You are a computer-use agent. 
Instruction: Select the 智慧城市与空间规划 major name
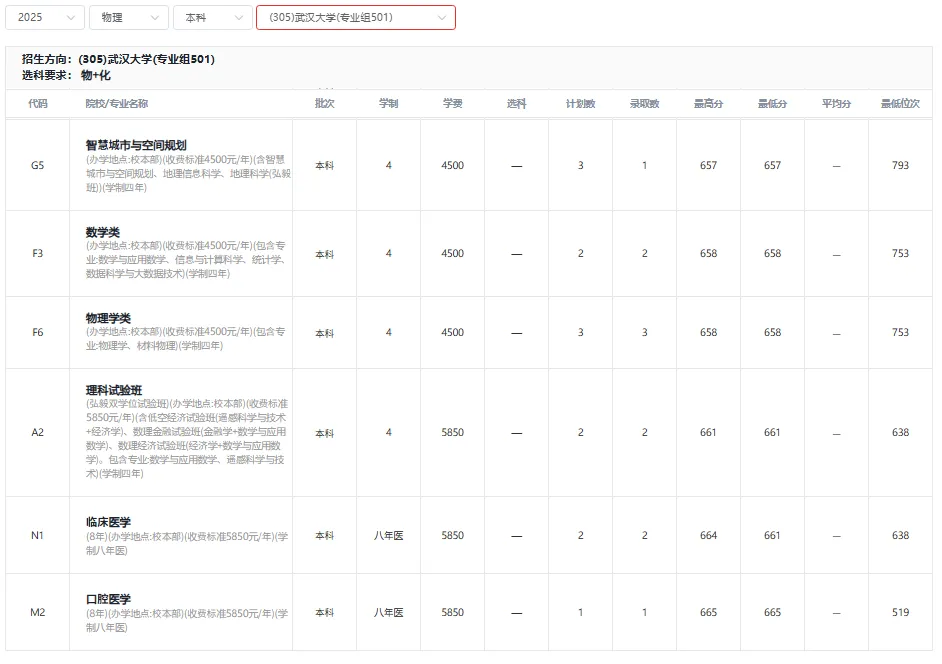[x=136, y=145]
